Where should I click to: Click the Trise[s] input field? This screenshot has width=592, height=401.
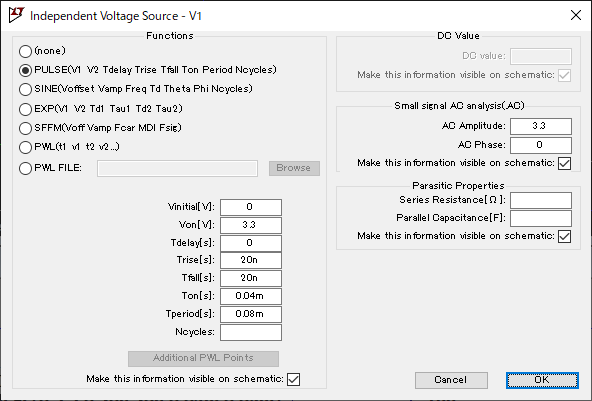click(x=251, y=260)
